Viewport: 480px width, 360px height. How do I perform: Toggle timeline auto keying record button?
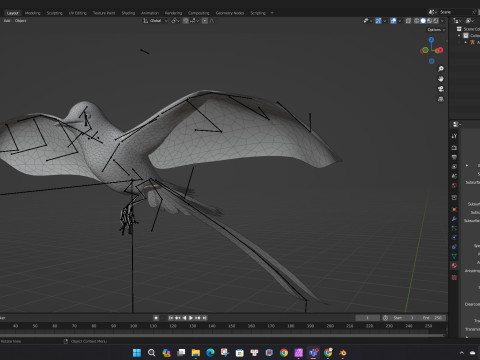click(156, 318)
